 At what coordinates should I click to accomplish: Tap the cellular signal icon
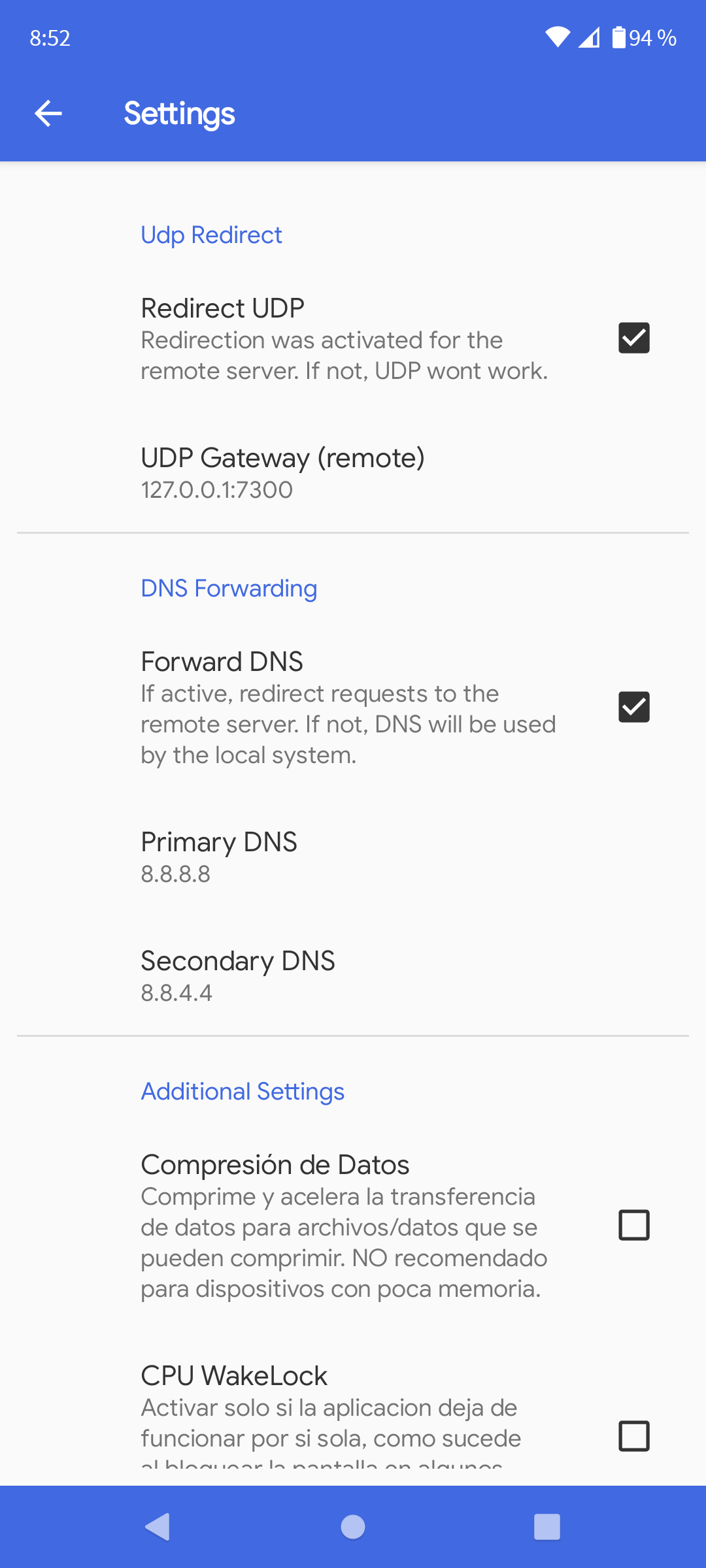click(589, 38)
